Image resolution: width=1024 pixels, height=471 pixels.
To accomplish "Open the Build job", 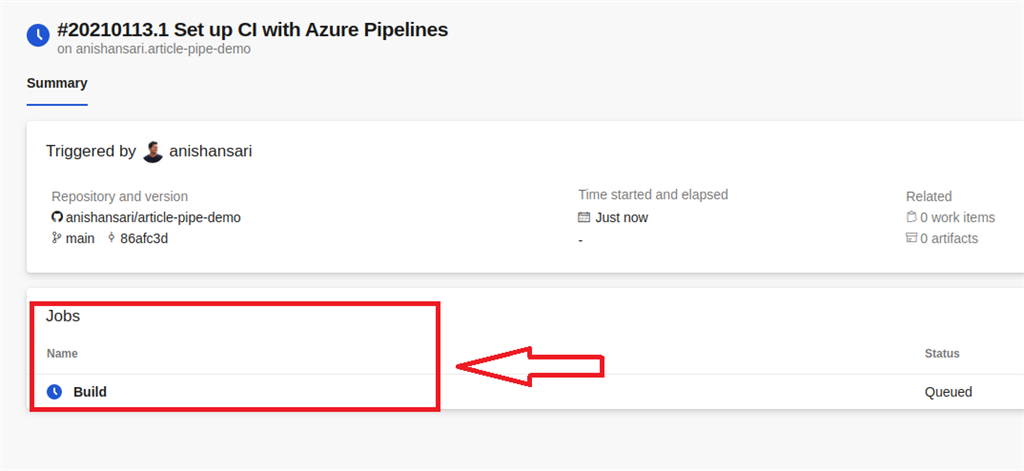I will [89, 392].
